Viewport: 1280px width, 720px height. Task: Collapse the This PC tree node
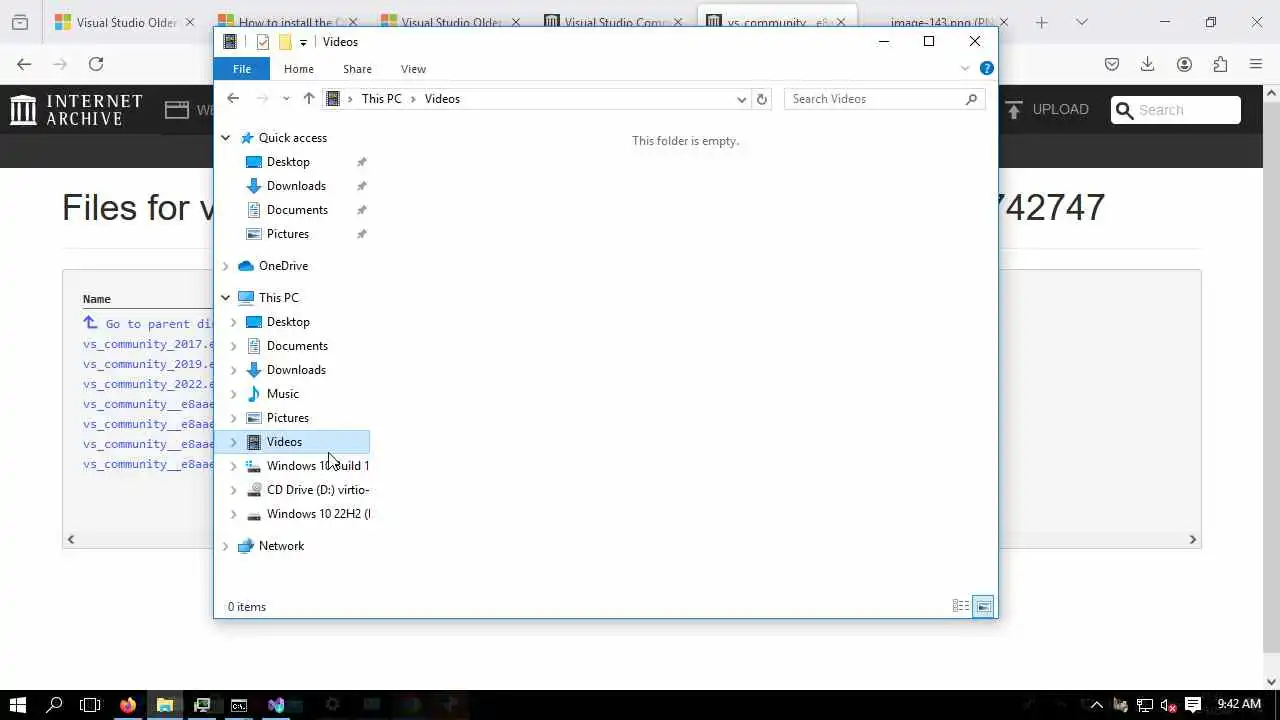(x=226, y=298)
